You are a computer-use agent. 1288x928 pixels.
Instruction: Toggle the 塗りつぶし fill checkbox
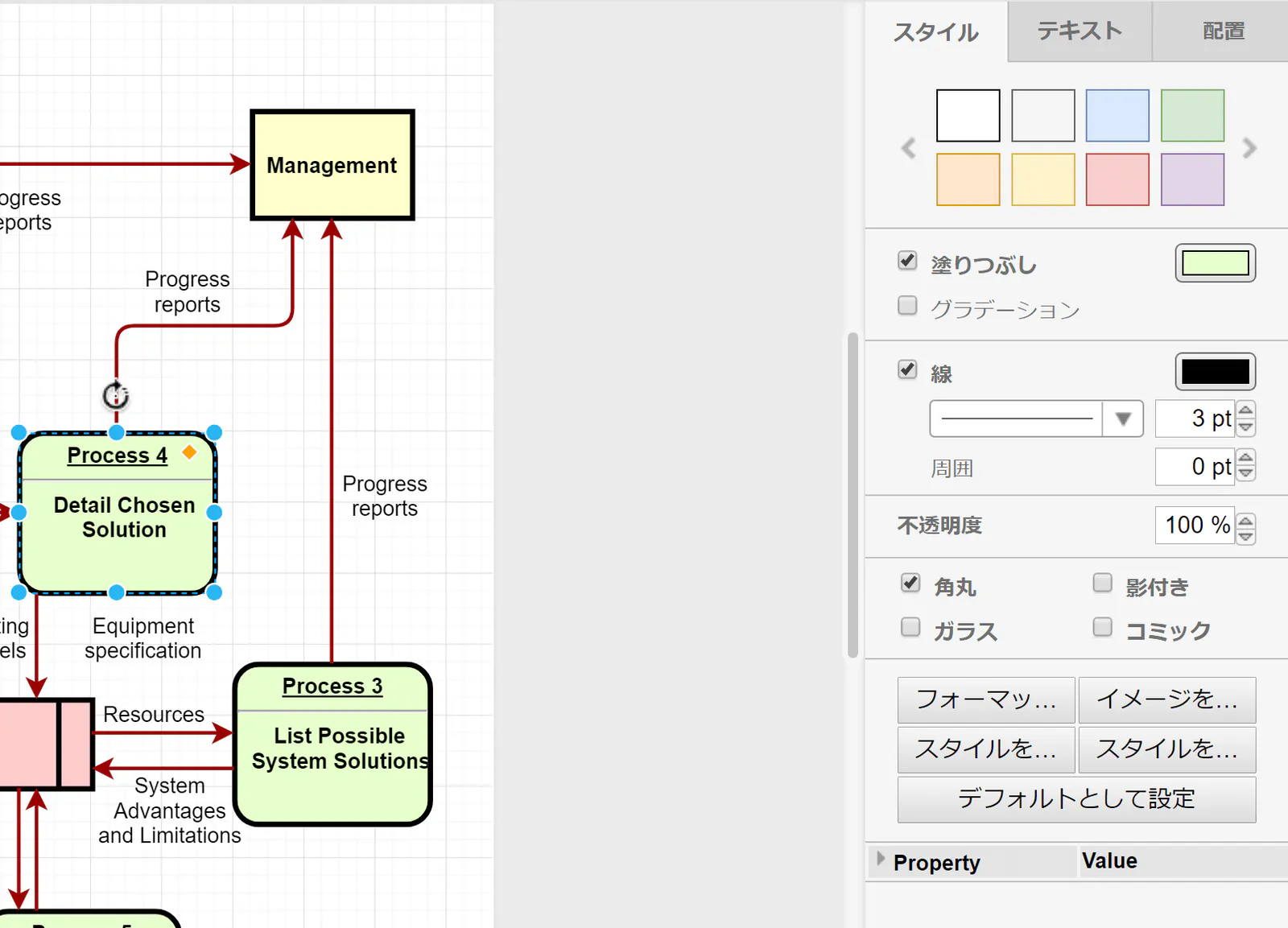tap(907, 261)
